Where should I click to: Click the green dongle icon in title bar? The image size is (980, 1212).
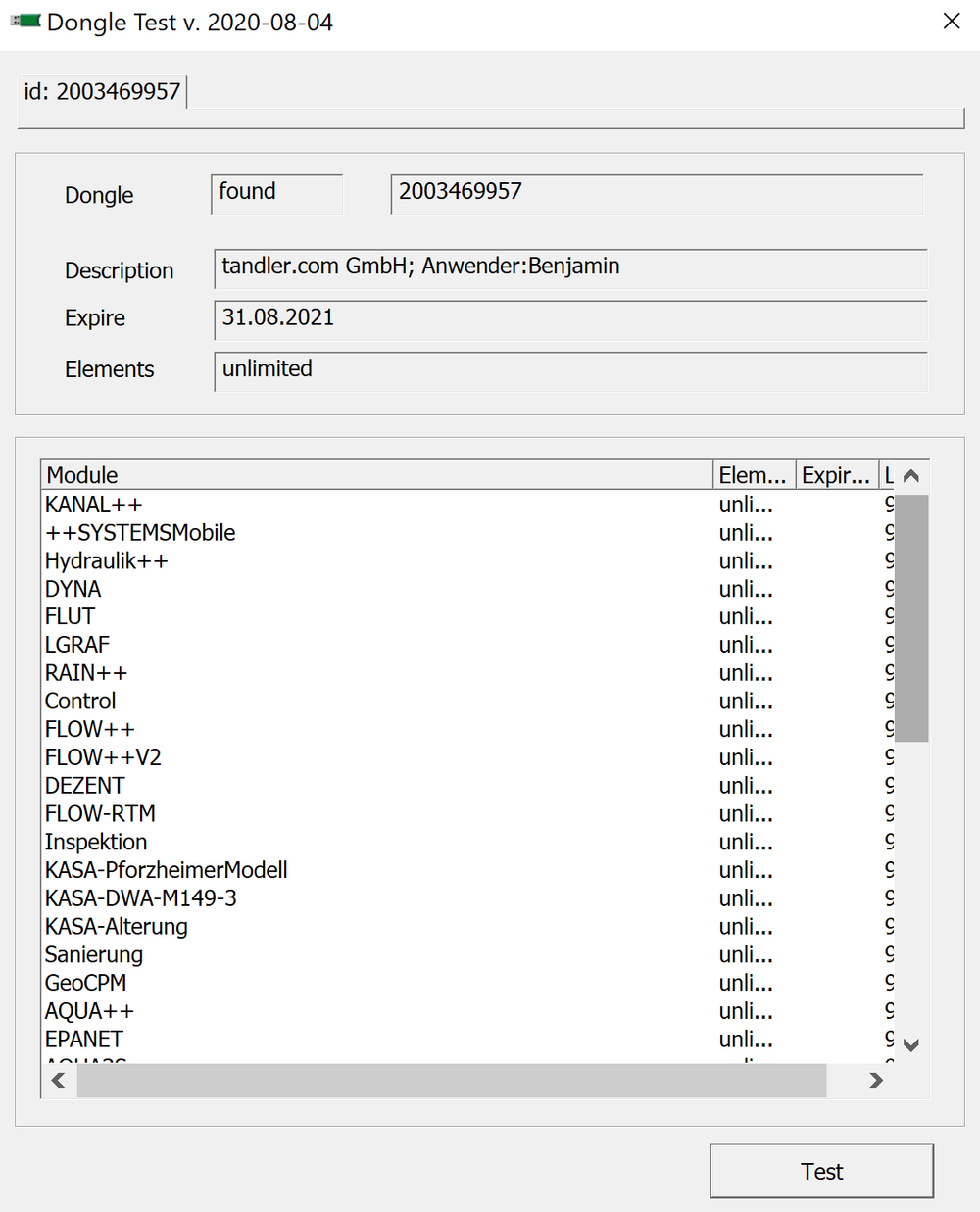(x=25, y=22)
